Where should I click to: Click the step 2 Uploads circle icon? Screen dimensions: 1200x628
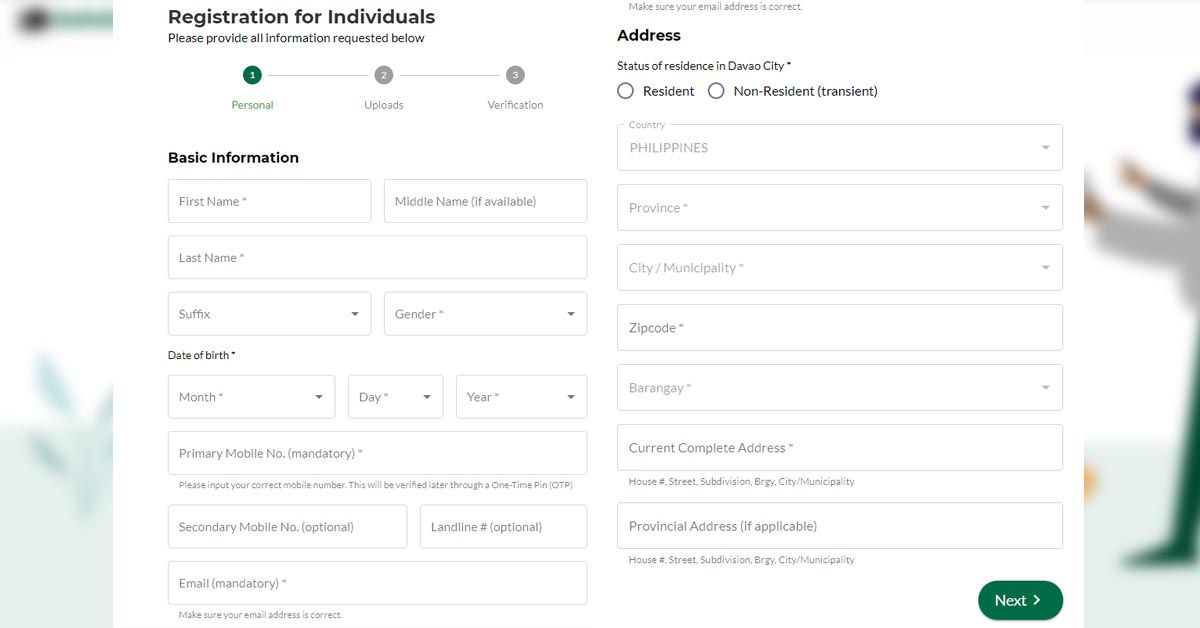pyautogui.click(x=383, y=75)
